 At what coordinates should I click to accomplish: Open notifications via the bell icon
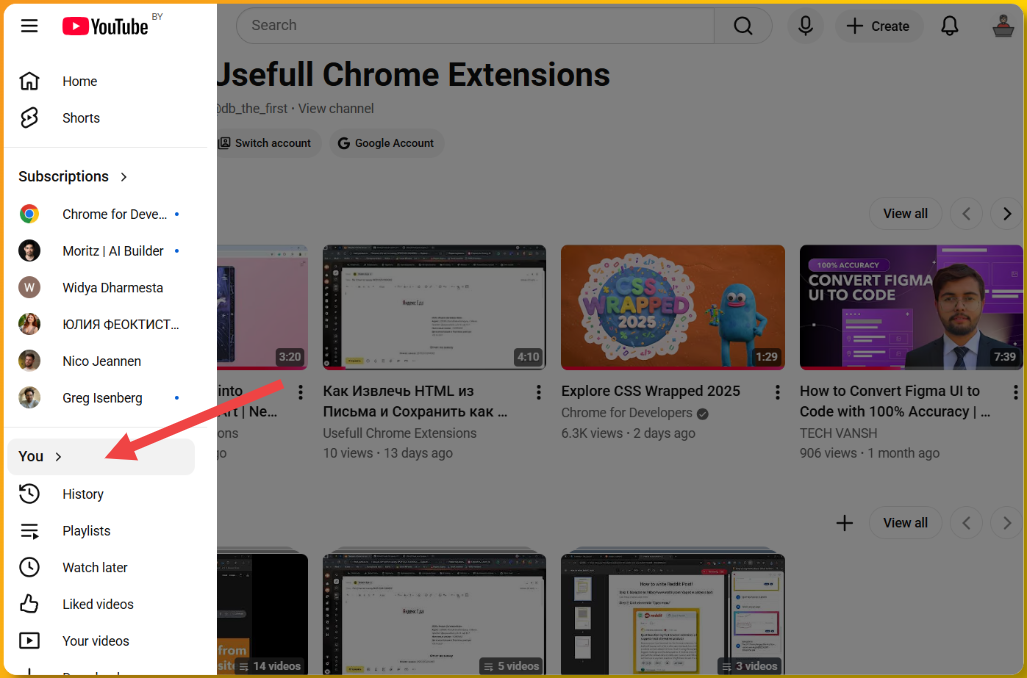[949, 26]
